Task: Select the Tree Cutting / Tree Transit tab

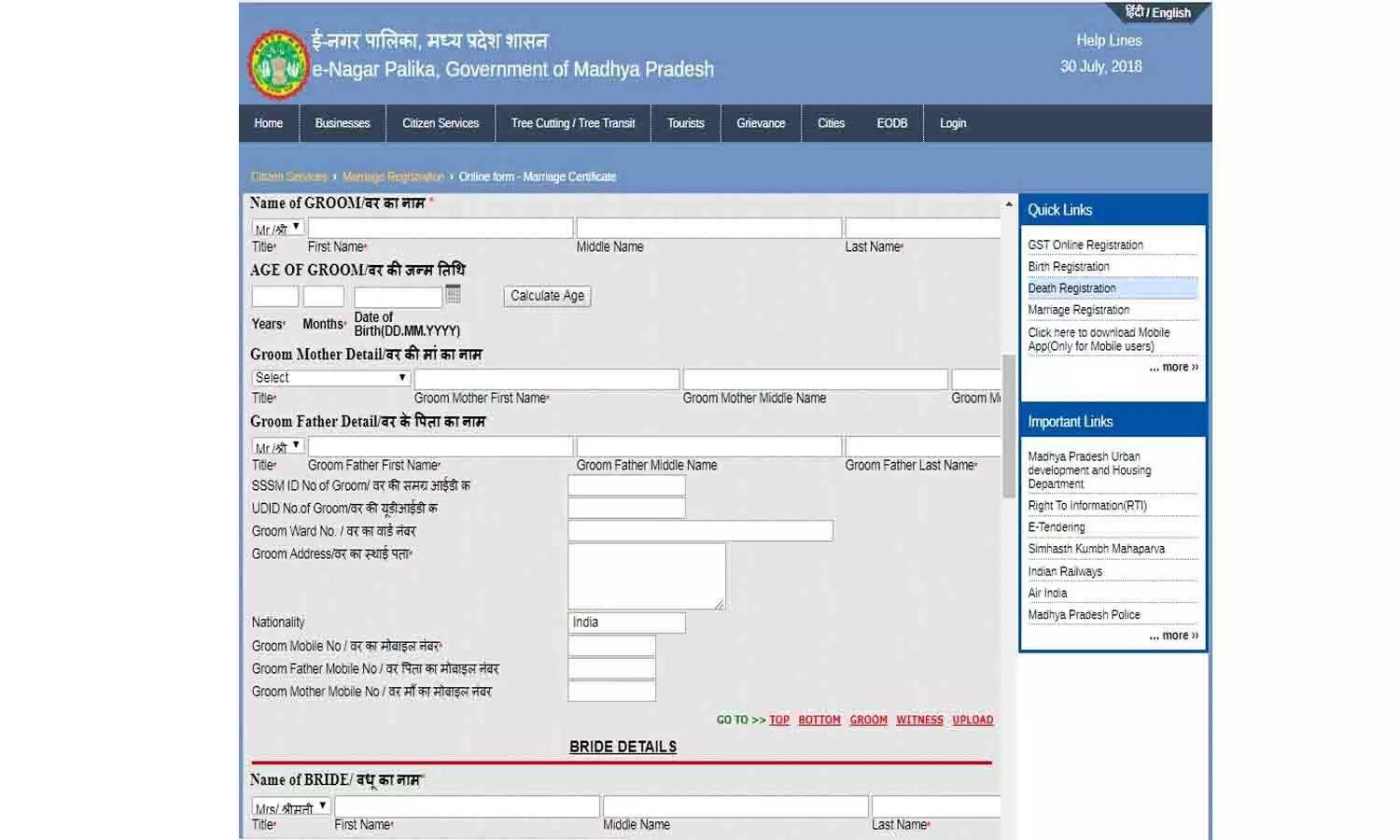Action: pos(572,122)
